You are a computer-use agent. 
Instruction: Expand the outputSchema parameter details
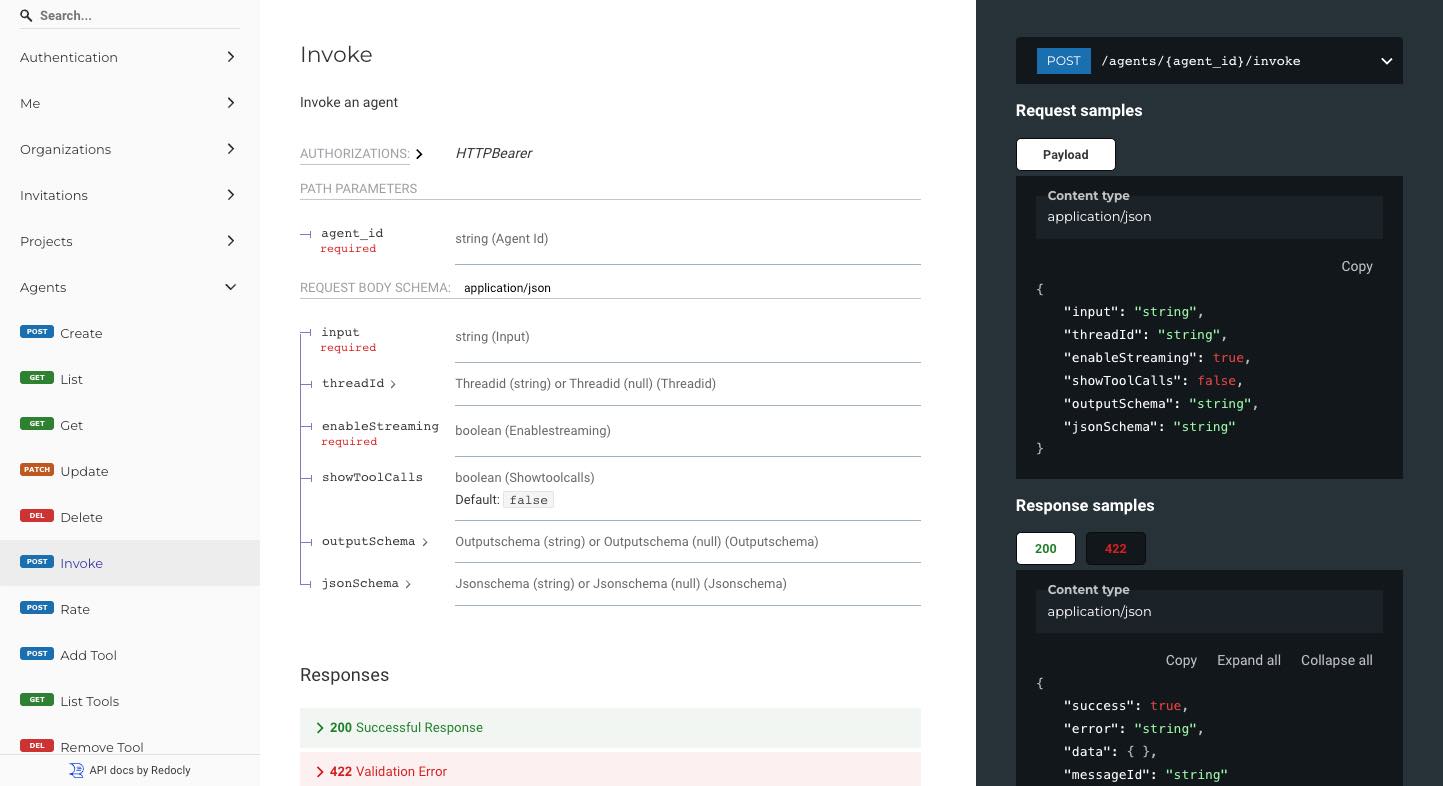coord(425,542)
